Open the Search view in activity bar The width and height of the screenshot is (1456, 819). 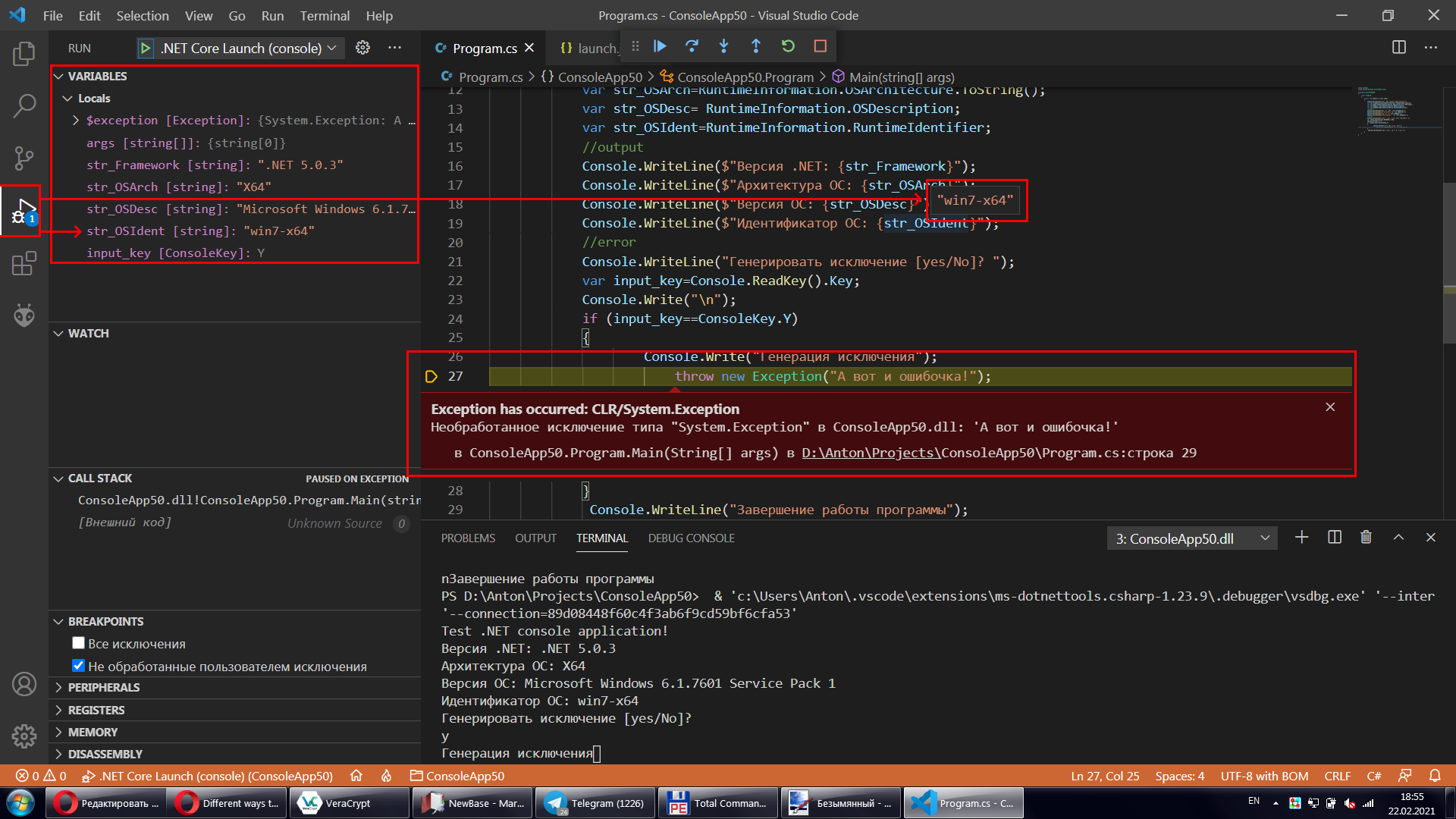24,106
